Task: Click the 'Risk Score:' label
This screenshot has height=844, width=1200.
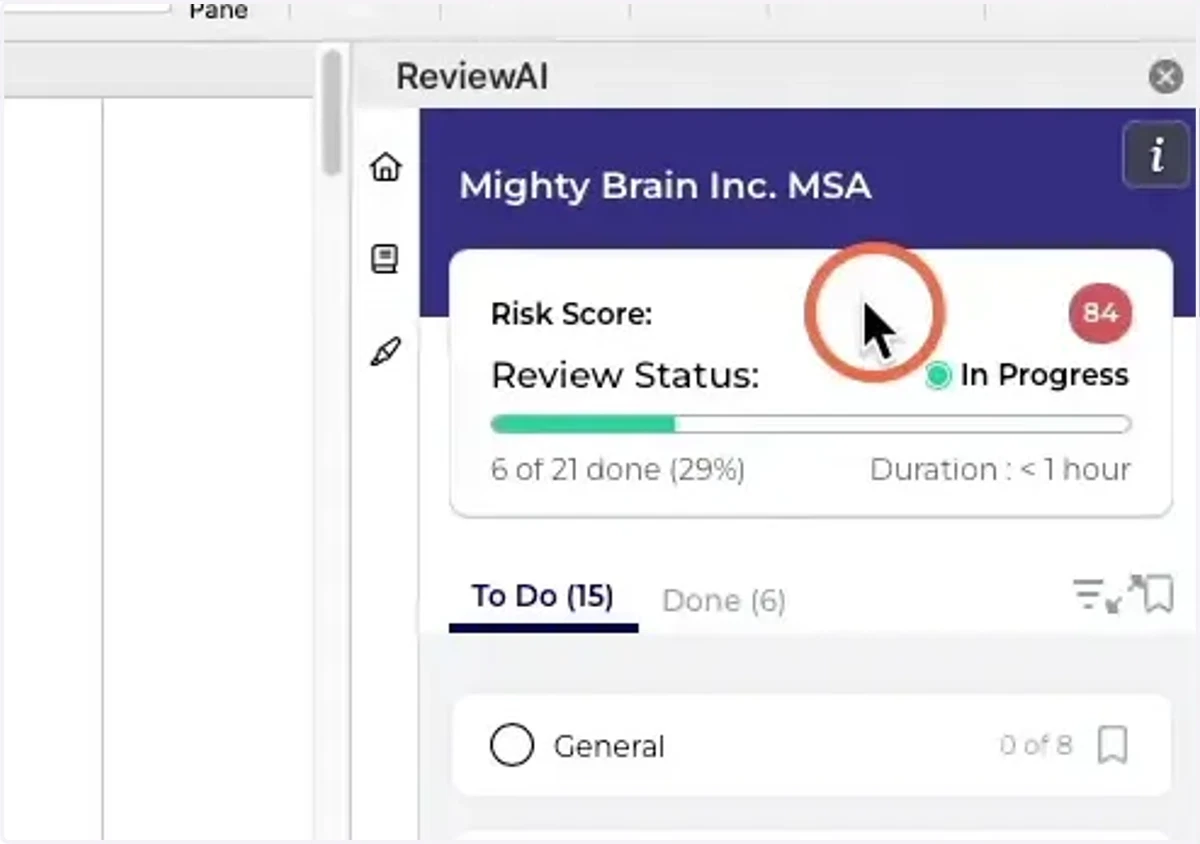Action: point(571,315)
